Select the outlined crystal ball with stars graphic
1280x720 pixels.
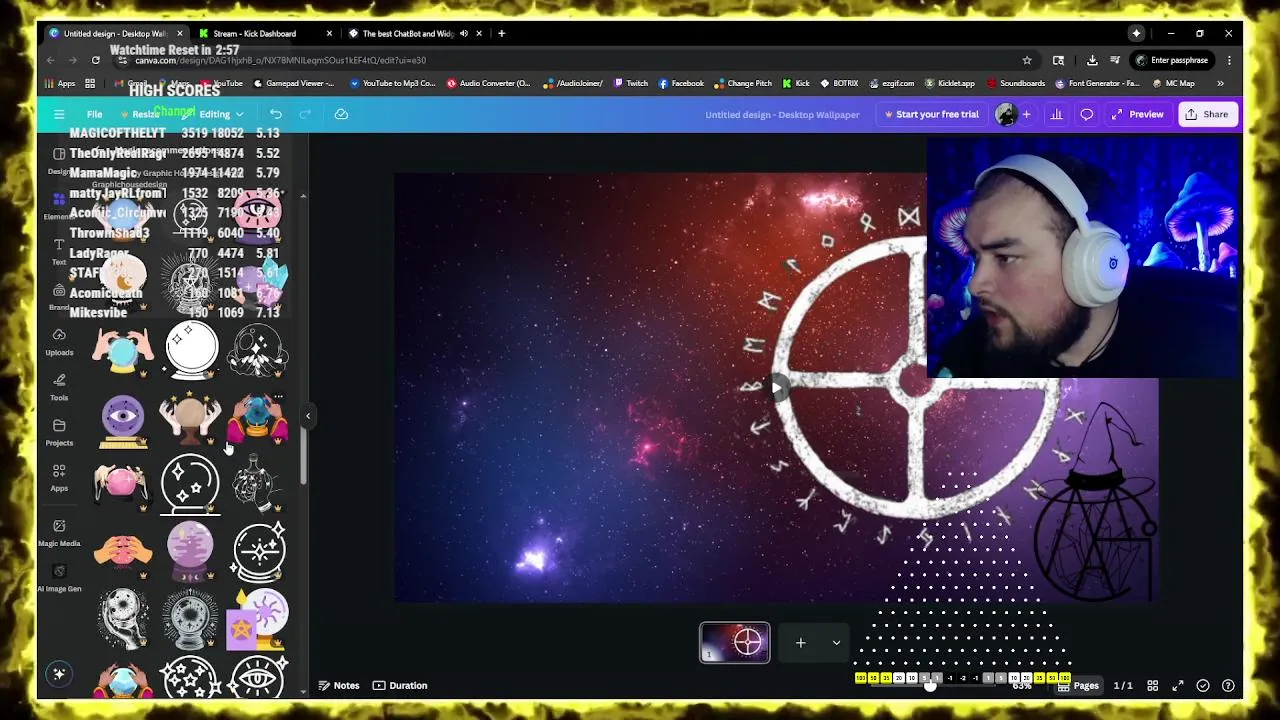pyautogui.click(x=190, y=484)
